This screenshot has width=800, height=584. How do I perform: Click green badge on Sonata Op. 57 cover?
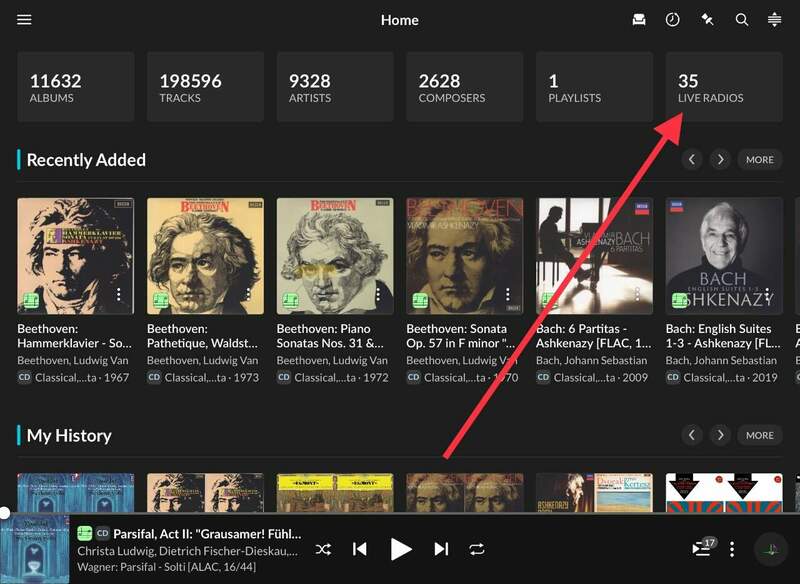(x=420, y=300)
